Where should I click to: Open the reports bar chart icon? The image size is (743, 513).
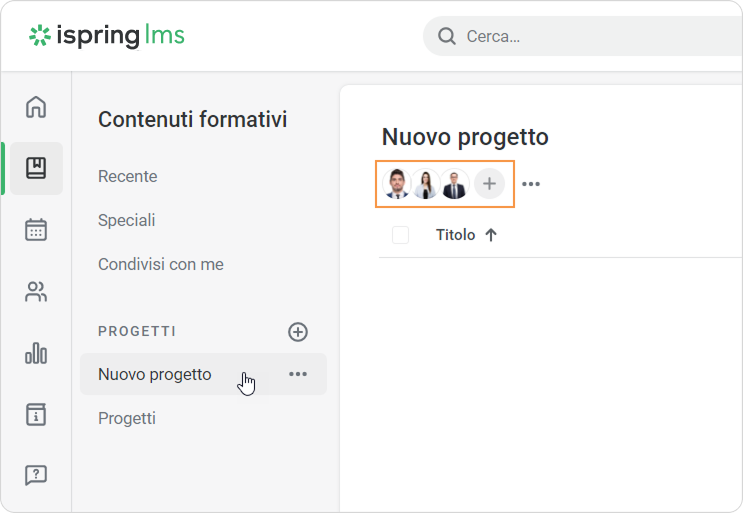point(36,353)
